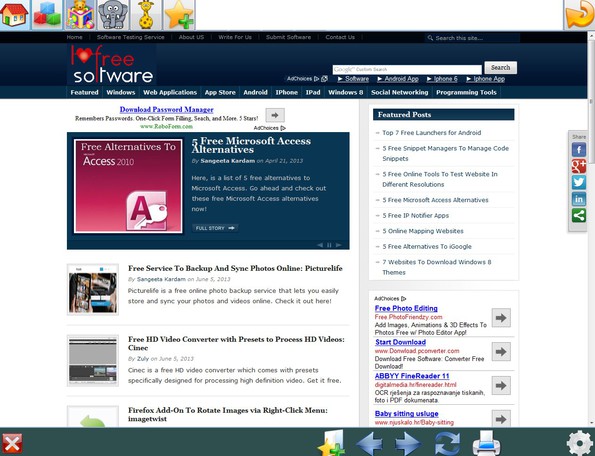Screen dimensions: 595x456
Task: Open 5 Online Mapping Websites post
Action: [x=423, y=231]
